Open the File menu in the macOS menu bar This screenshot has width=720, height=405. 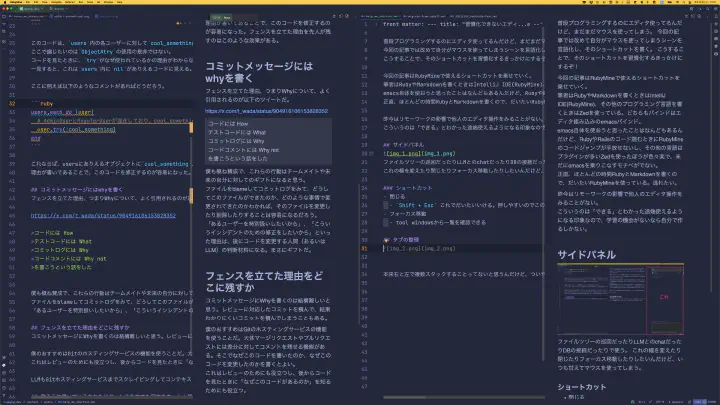point(28,2)
